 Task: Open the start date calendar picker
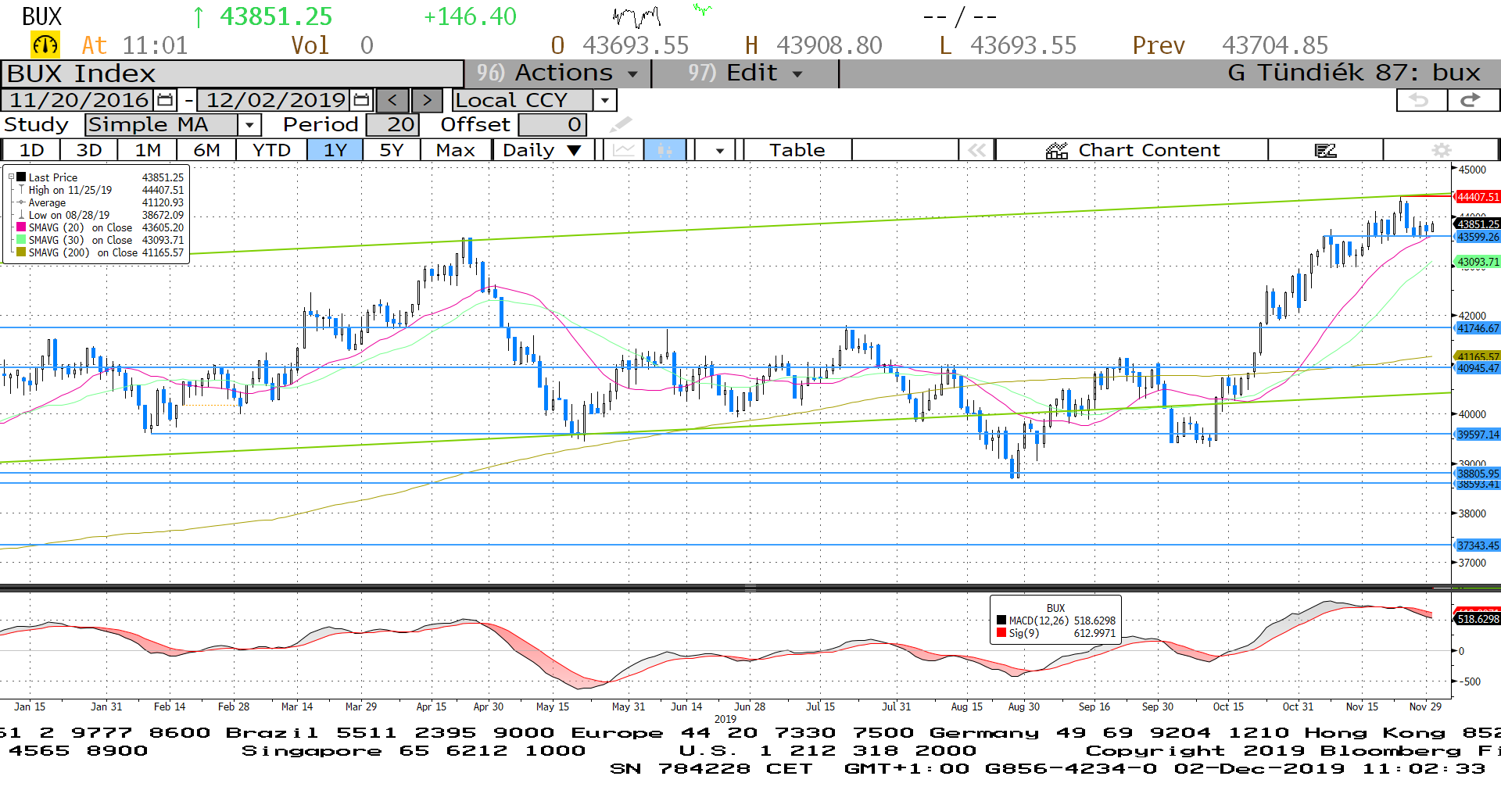pyautogui.click(x=165, y=100)
